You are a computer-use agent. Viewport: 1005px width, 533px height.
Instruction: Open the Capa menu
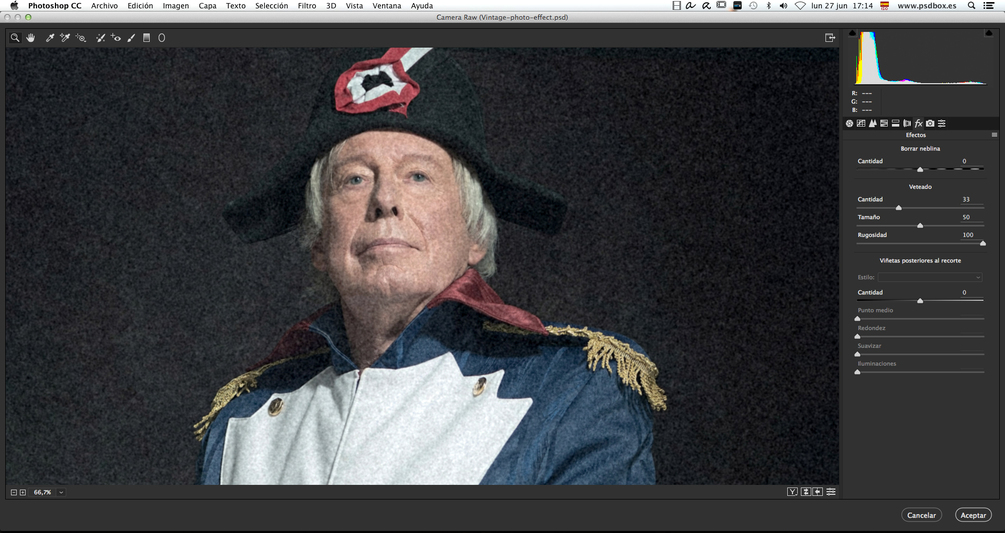click(207, 6)
